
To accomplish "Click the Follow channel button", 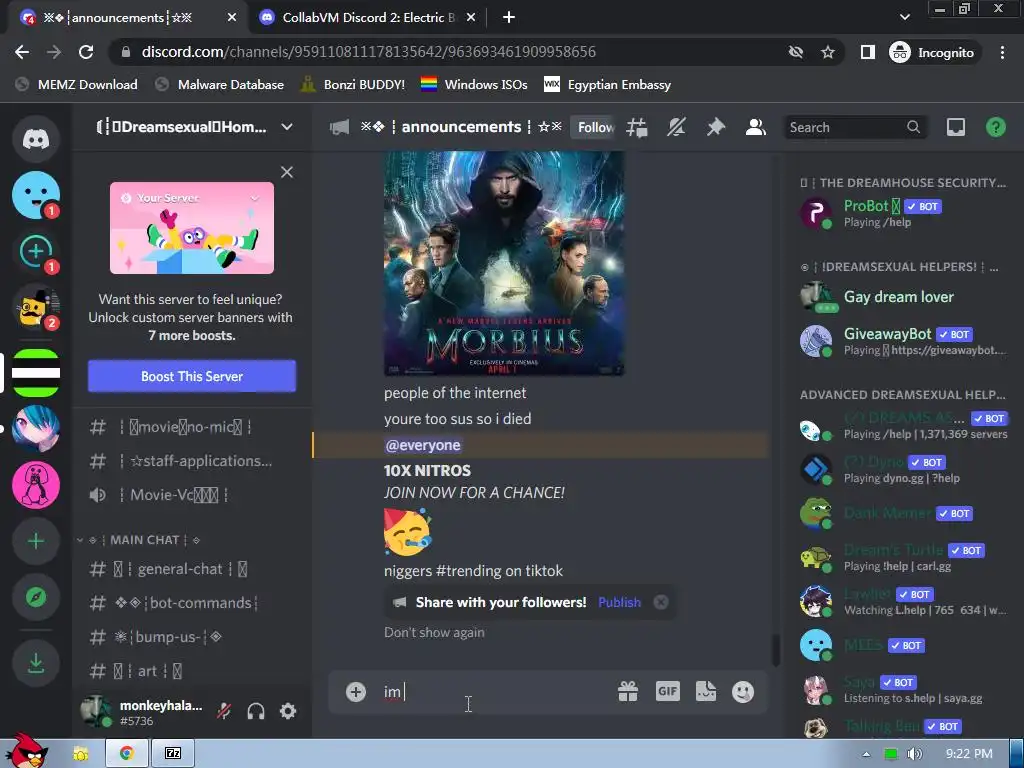I will (x=592, y=127).
